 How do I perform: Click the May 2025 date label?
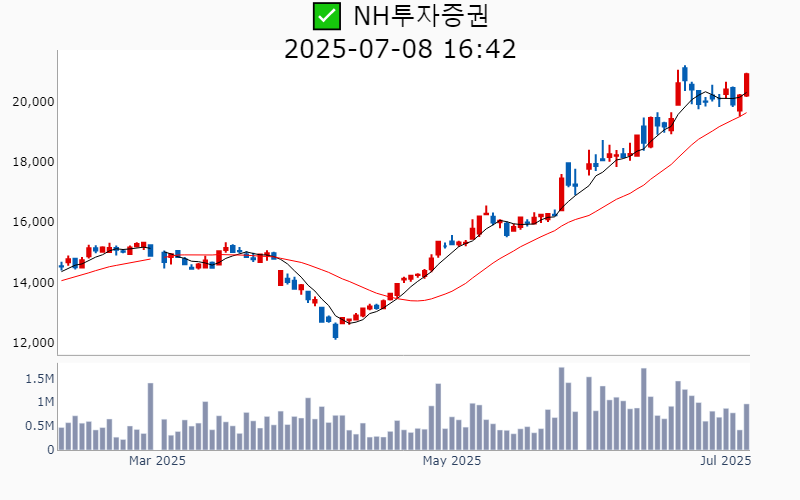[x=452, y=461]
